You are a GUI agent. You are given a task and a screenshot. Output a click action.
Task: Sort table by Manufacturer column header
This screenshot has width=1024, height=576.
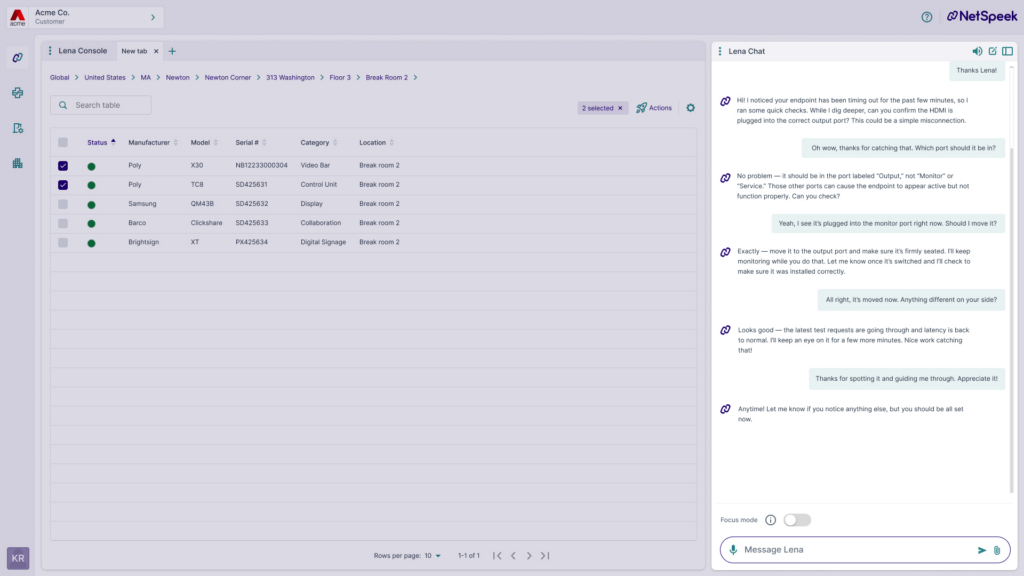click(149, 143)
